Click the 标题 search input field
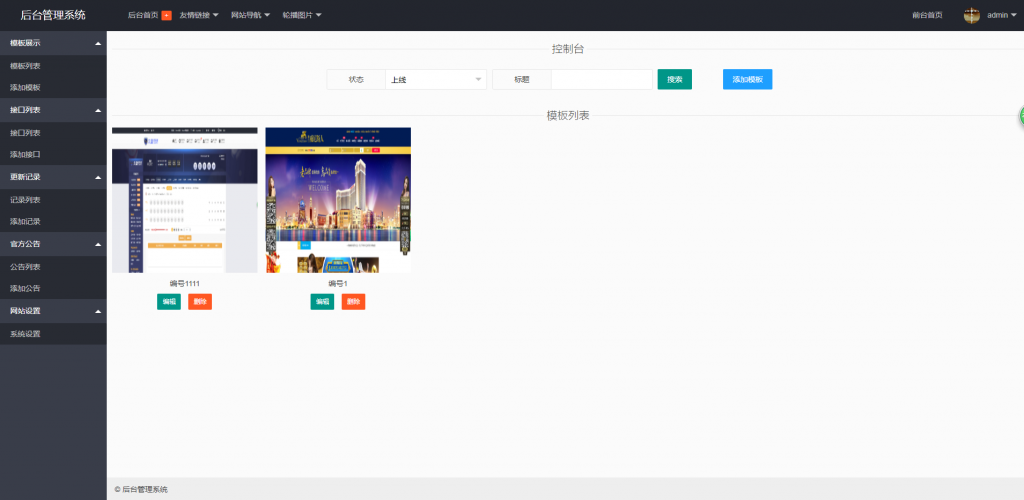 pos(601,79)
